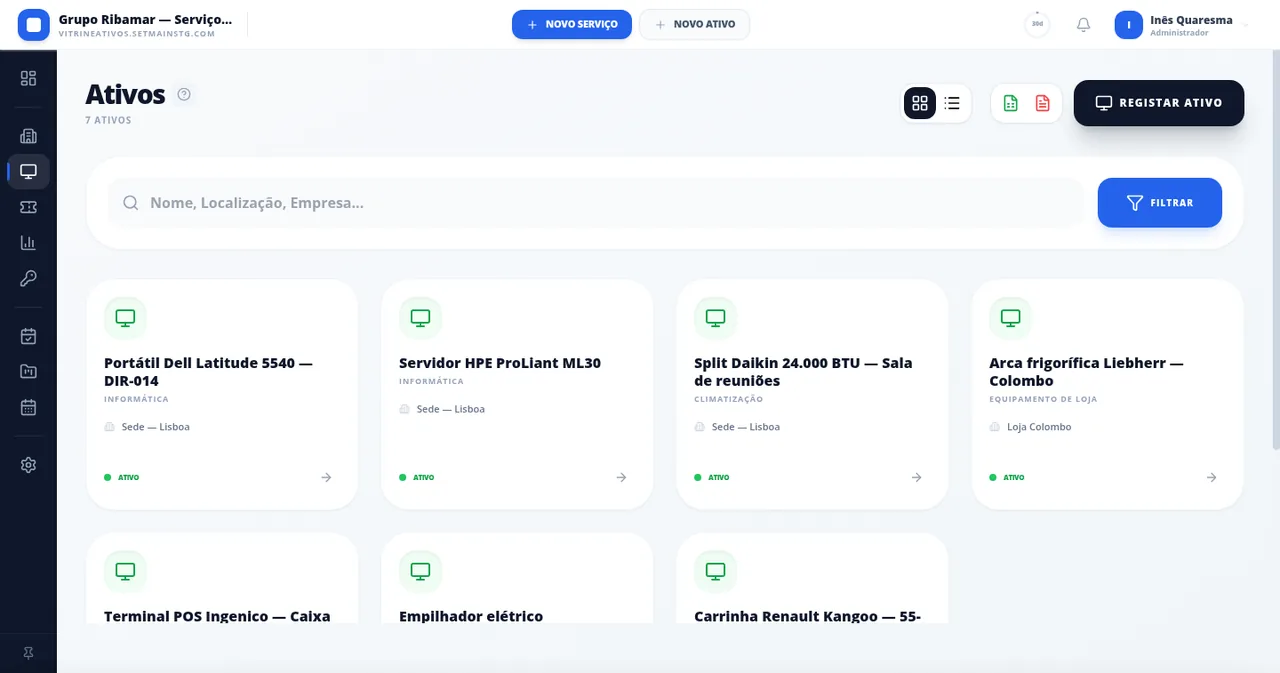Open the ticket icon in the sidebar
Image resolution: width=1280 pixels, height=673 pixels.
[x=28, y=207]
